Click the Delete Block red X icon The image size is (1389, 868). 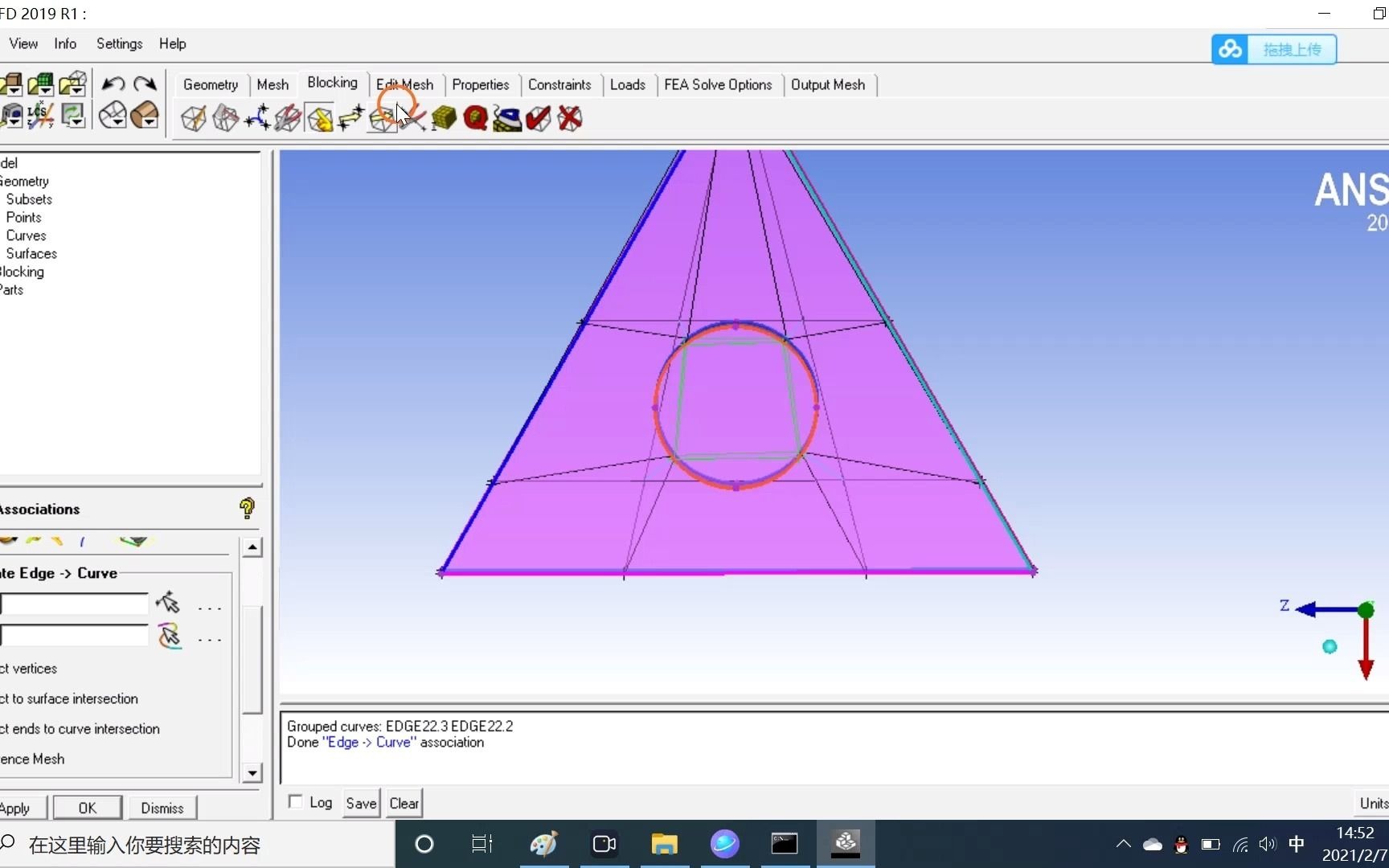[570, 118]
